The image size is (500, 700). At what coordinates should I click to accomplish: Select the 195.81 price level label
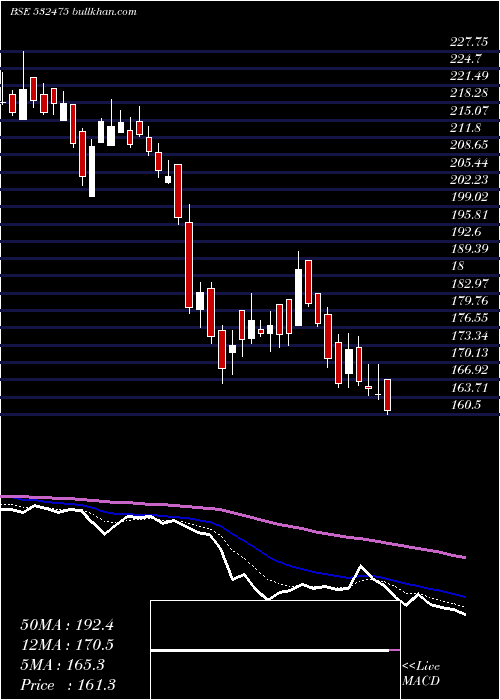[x=469, y=214]
